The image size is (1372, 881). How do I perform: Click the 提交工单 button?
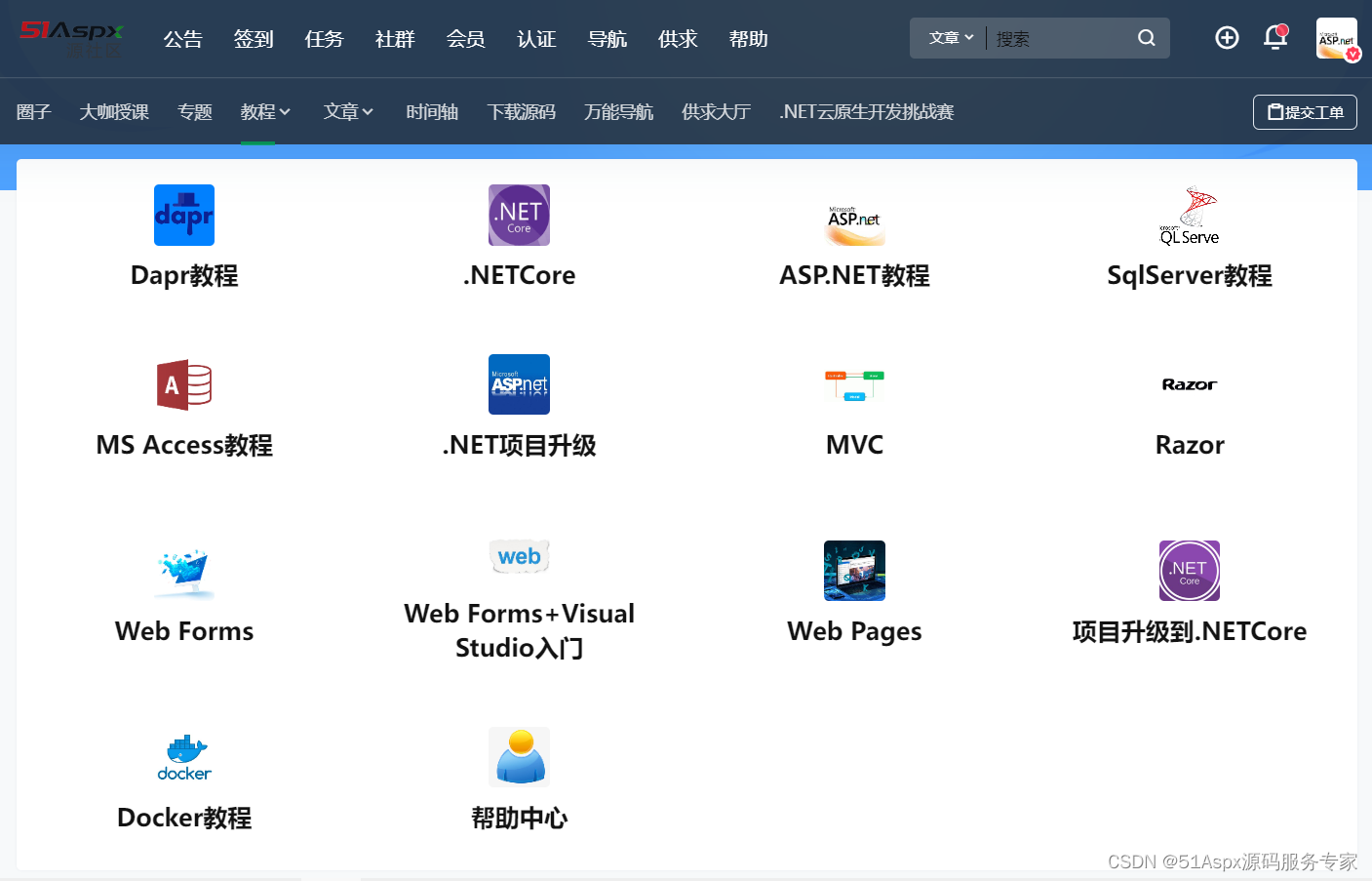(1305, 111)
